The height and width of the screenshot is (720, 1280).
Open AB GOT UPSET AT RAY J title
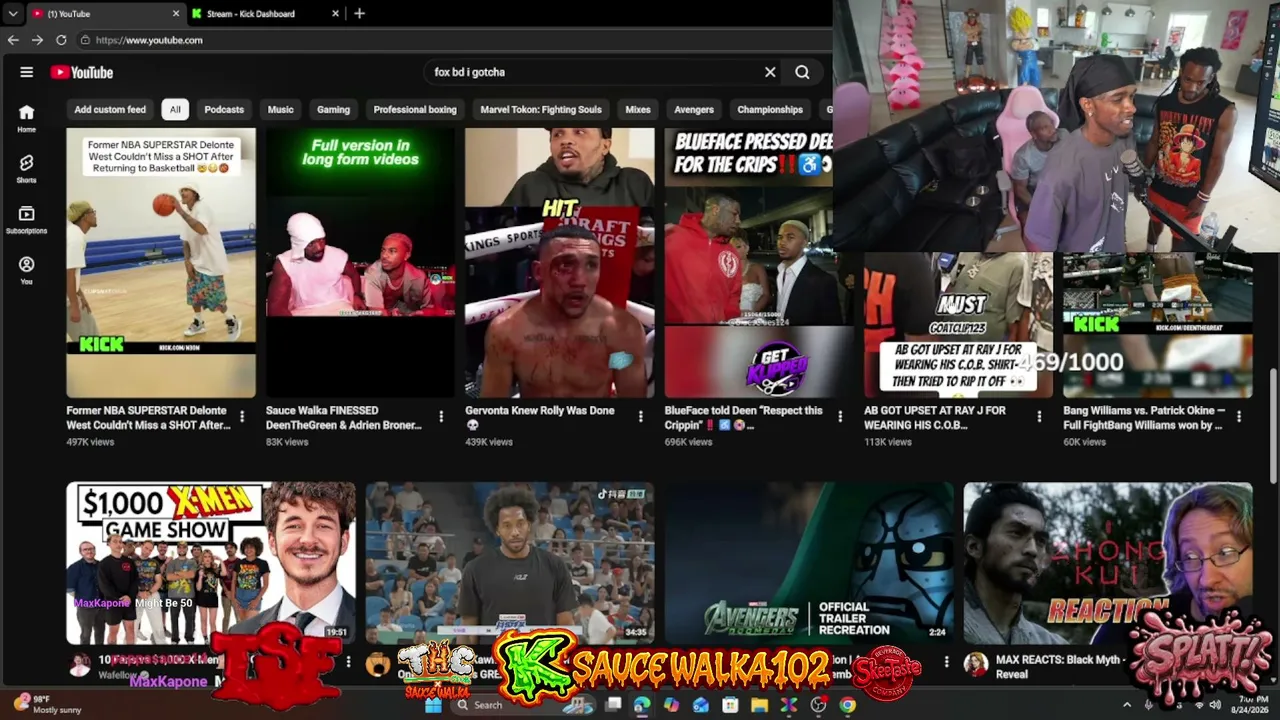coord(935,417)
